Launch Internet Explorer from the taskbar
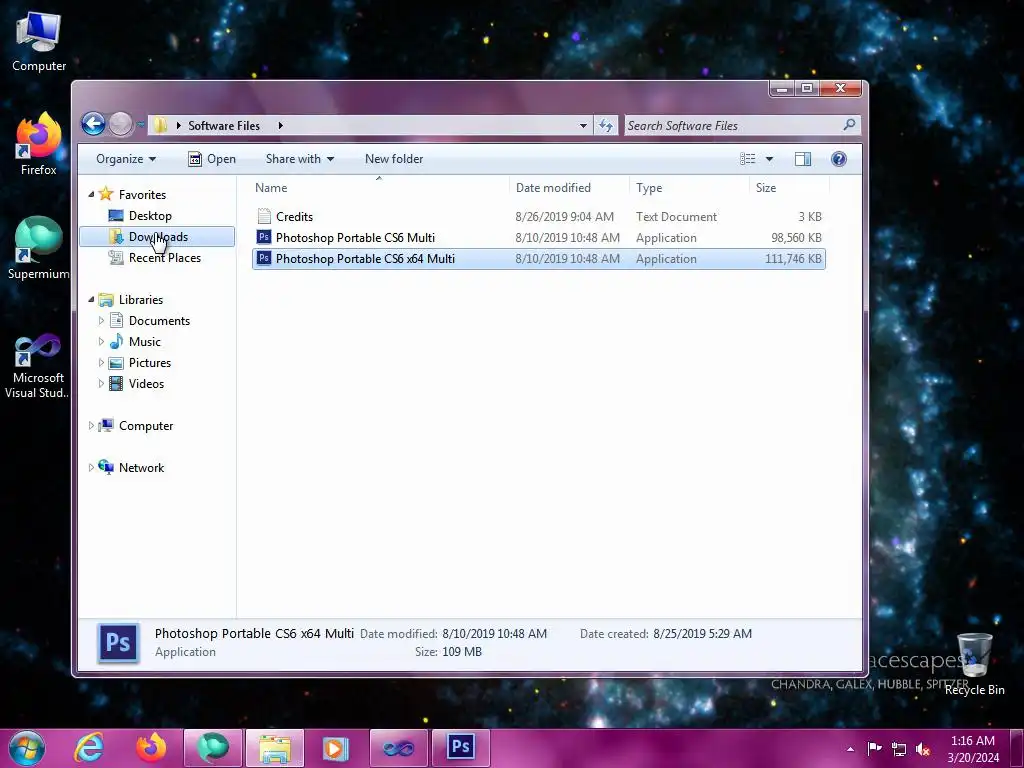This screenshot has height=768, width=1024. 89,748
